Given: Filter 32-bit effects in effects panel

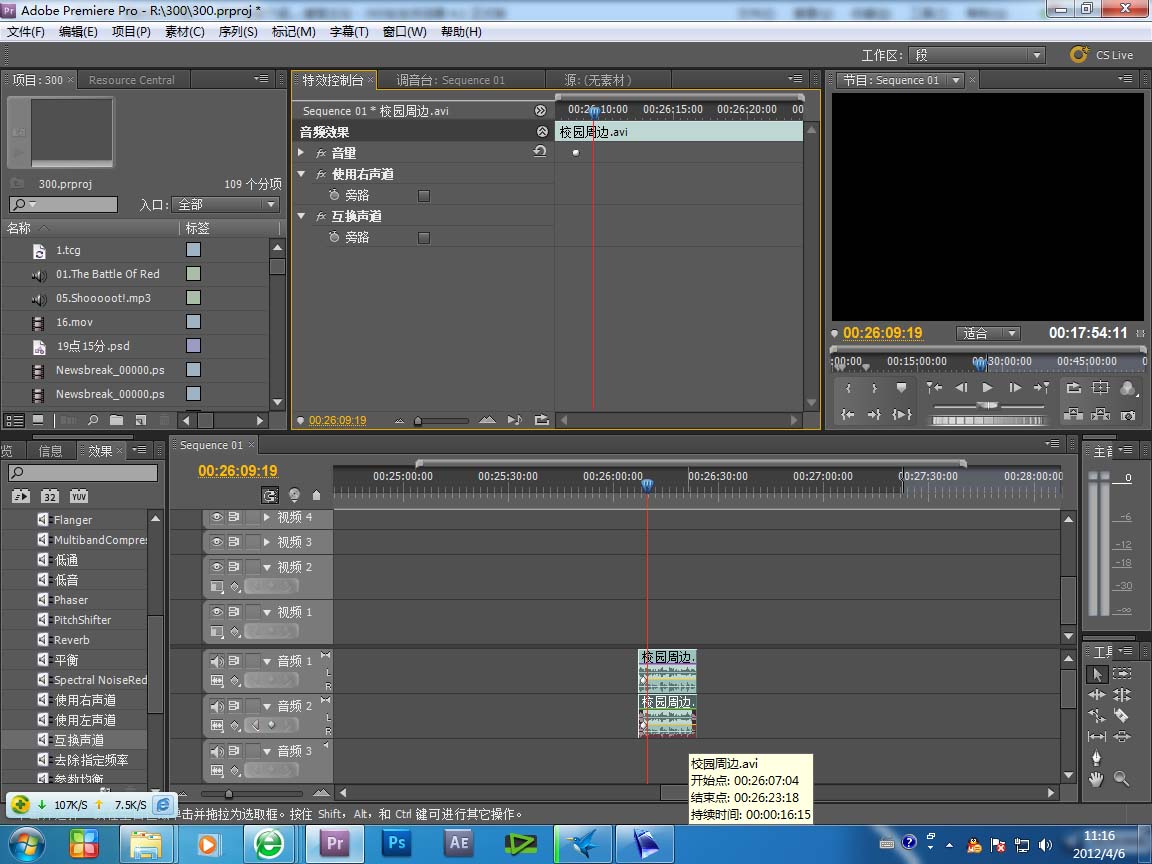Looking at the screenshot, I should [x=49, y=497].
